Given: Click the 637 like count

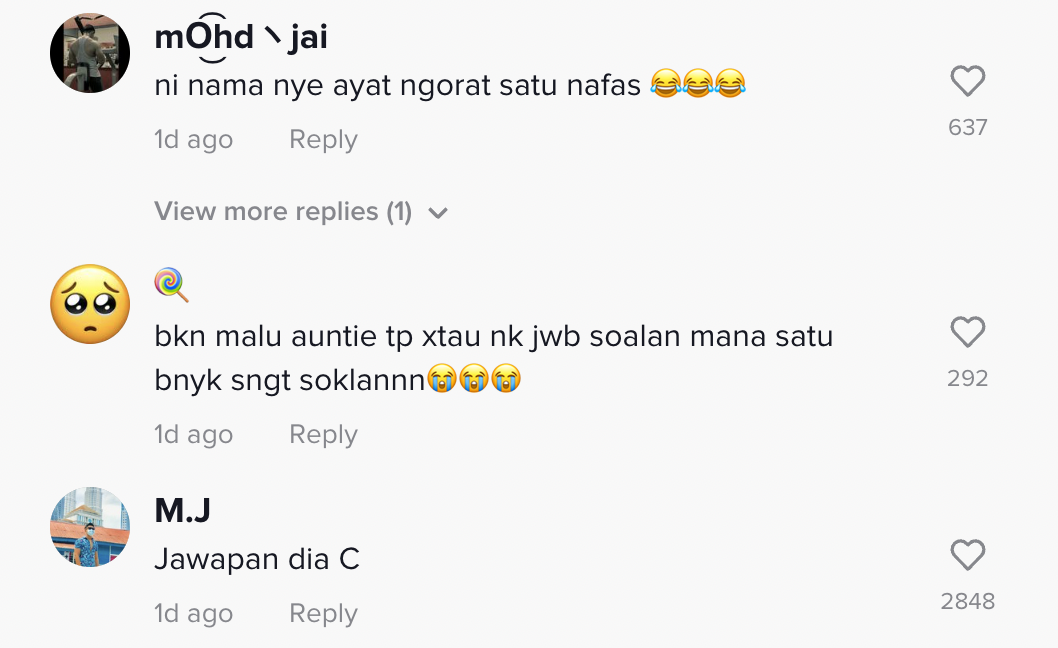Looking at the screenshot, I should coord(967,128).
